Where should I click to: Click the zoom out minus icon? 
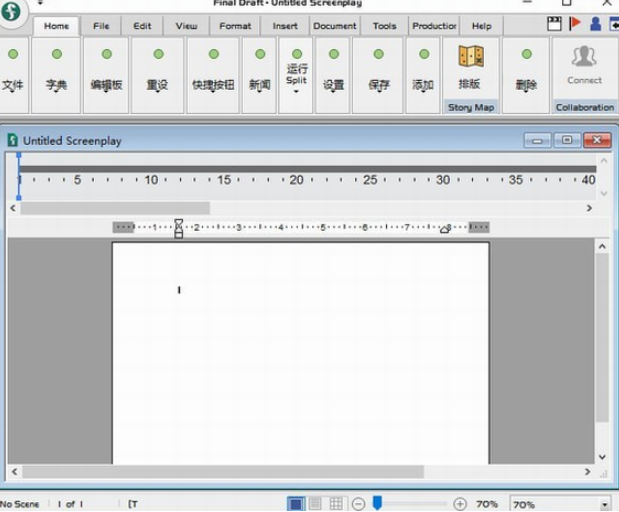point(358,504)
